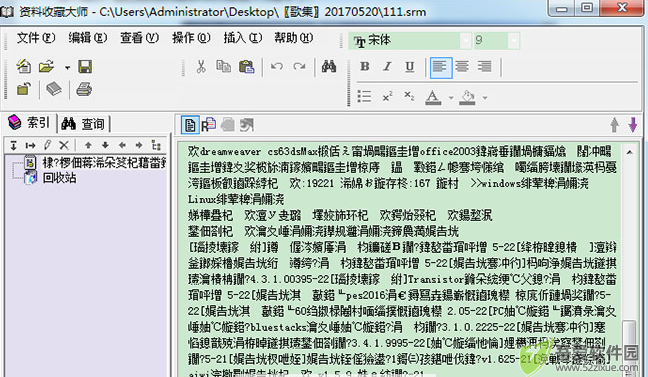Viewport: 648px width, 377px height.
Task: Open the 文件(F) menu
Action: 36,38
